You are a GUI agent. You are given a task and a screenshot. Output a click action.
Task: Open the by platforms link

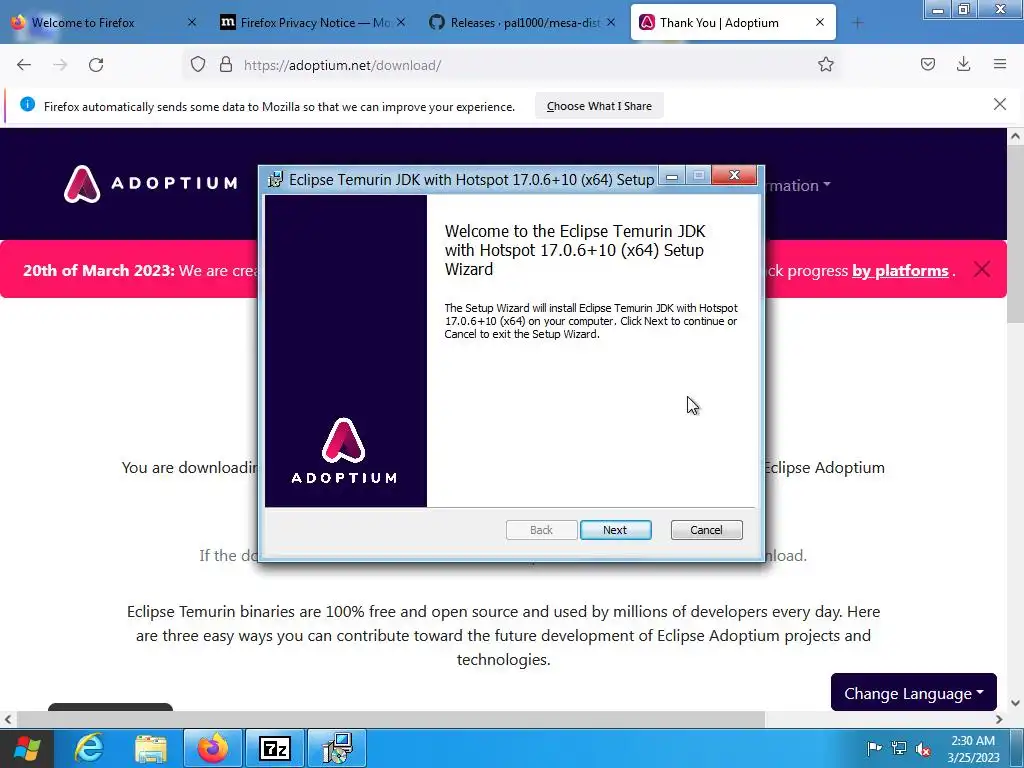pos(900,270)
